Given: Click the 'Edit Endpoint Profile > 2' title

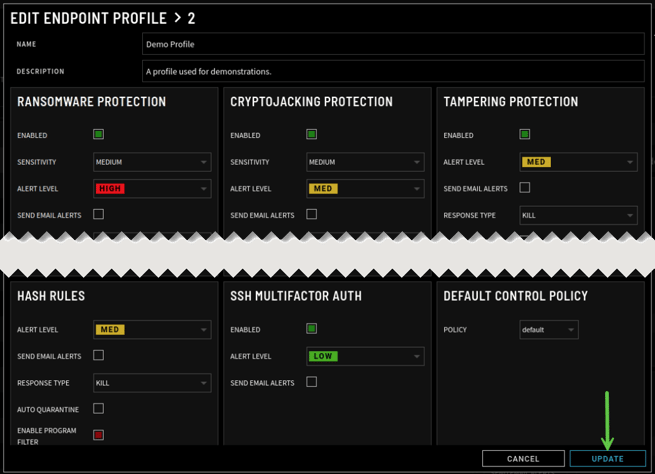Looking at the screenshot, I should [103, 18].
